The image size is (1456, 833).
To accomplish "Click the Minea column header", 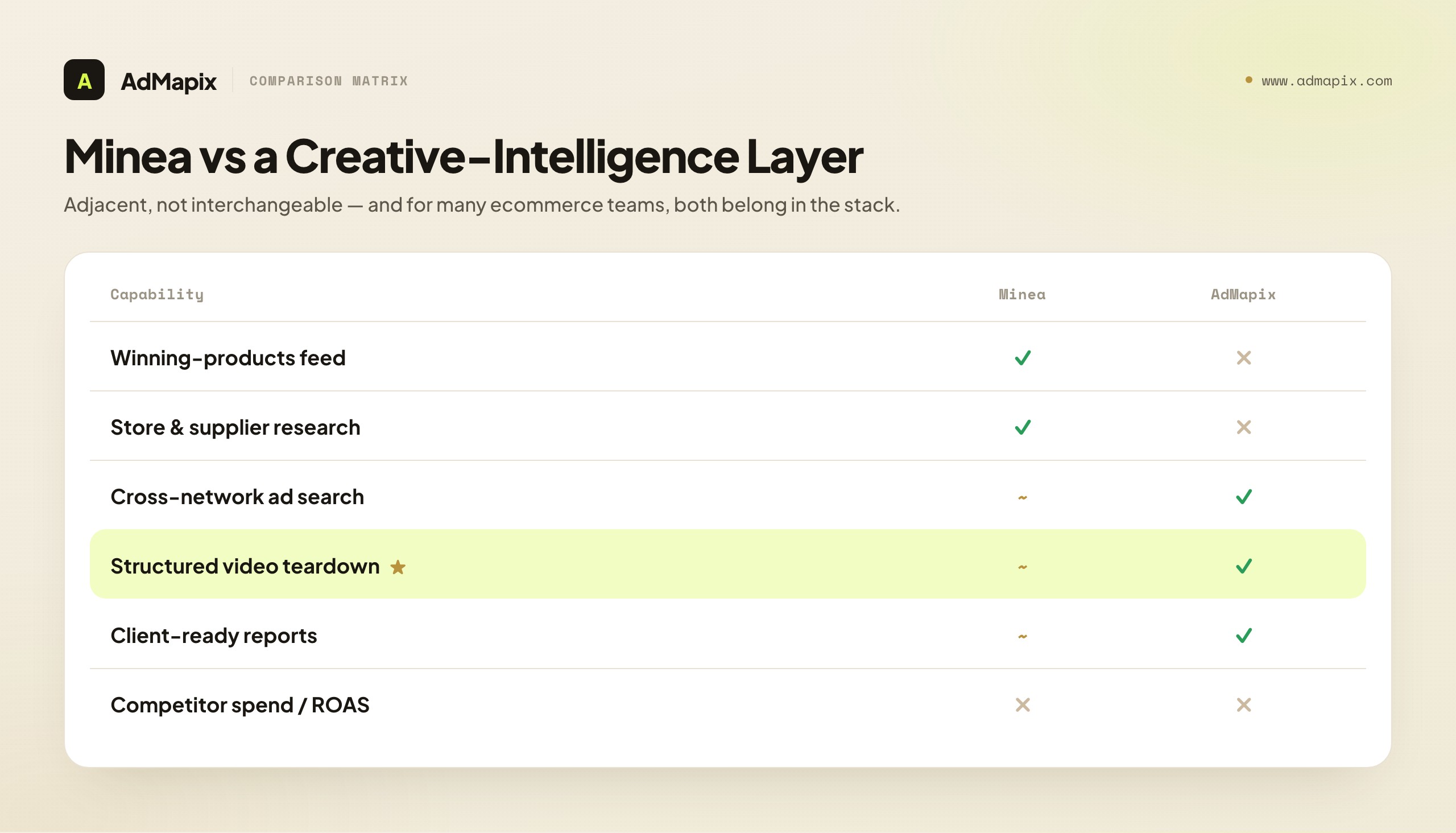I will pyautogui.click(x=1023, y=294).
